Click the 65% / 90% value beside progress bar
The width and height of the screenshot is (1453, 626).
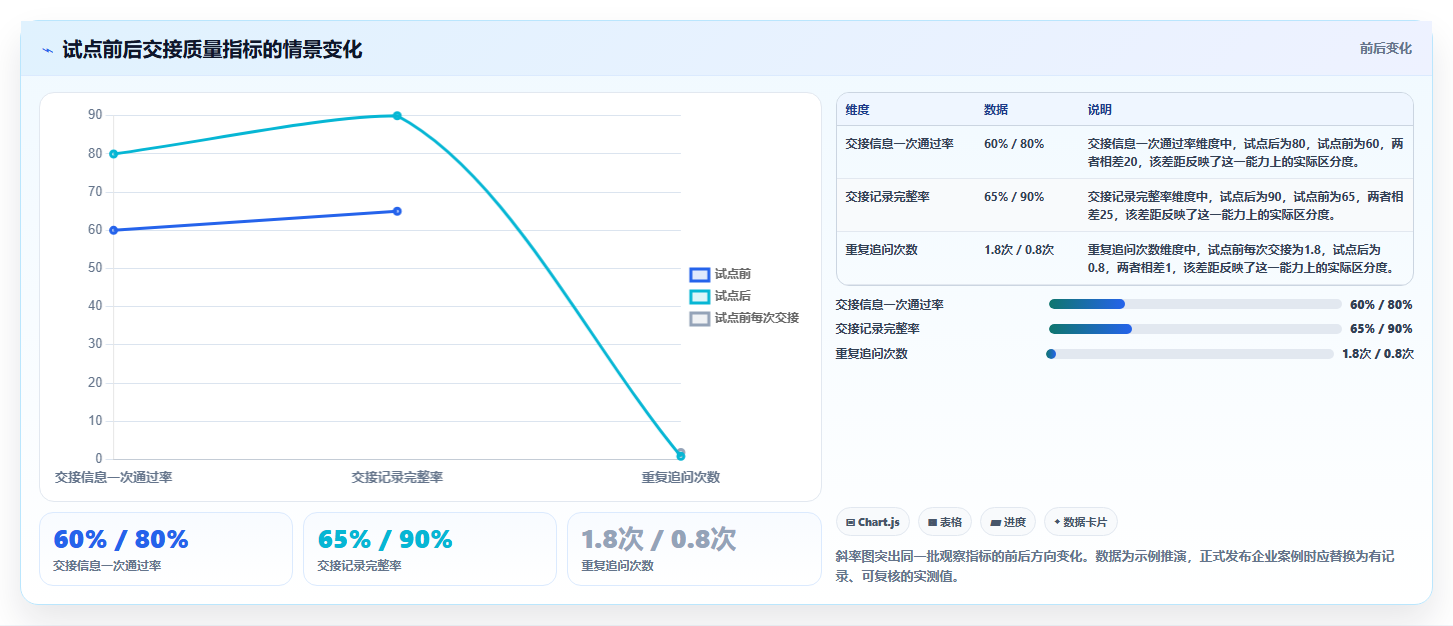pos(1381,329)
